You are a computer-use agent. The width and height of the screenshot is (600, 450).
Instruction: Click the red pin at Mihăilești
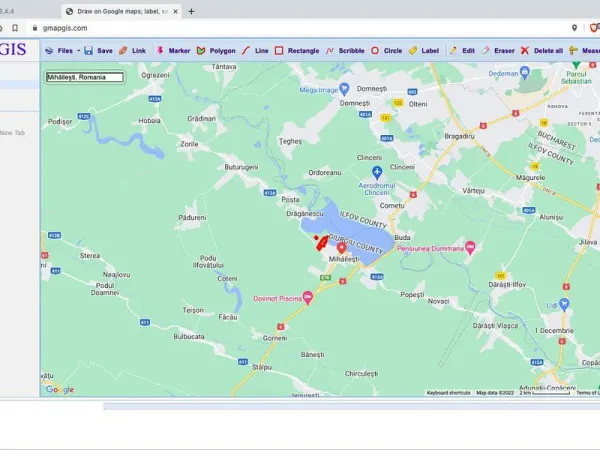click(x=342, y=248)
